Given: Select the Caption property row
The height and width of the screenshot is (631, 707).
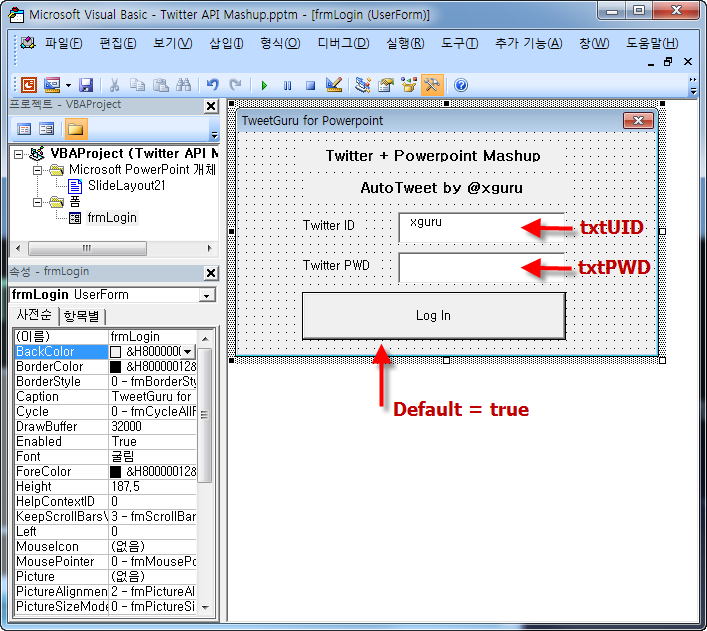Looking at the screenshot, I should coord(106,397).
